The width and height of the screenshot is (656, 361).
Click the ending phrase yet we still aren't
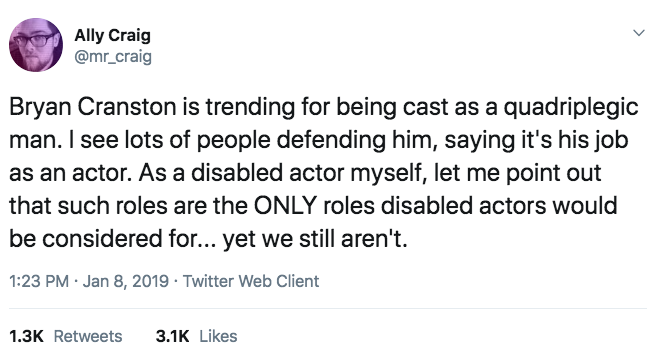pos(315,240)
